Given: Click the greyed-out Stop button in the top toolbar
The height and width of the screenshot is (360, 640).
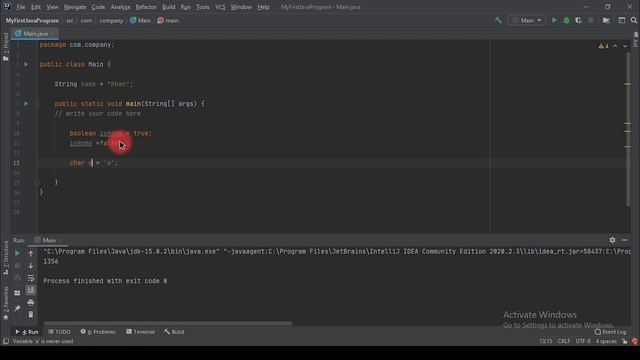Looking at the screenshot, I should [591, 20].
